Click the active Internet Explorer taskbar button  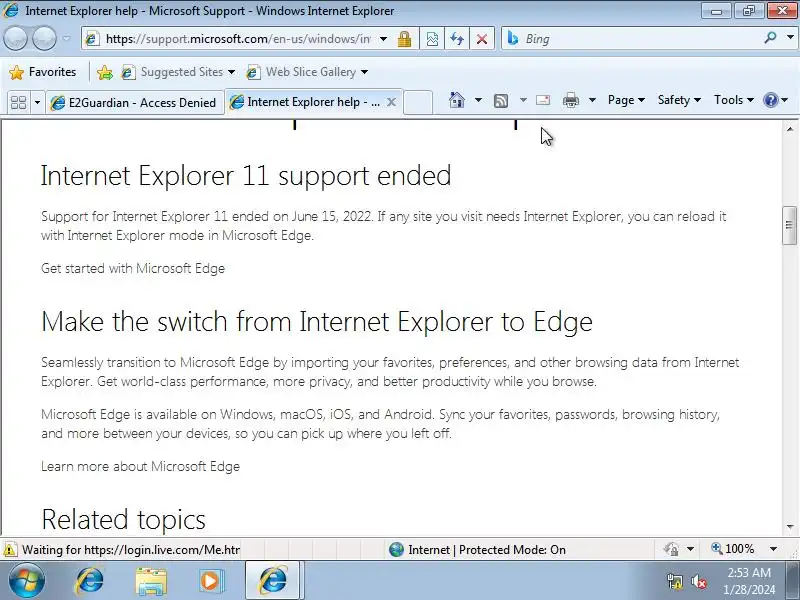click(273, 581)
